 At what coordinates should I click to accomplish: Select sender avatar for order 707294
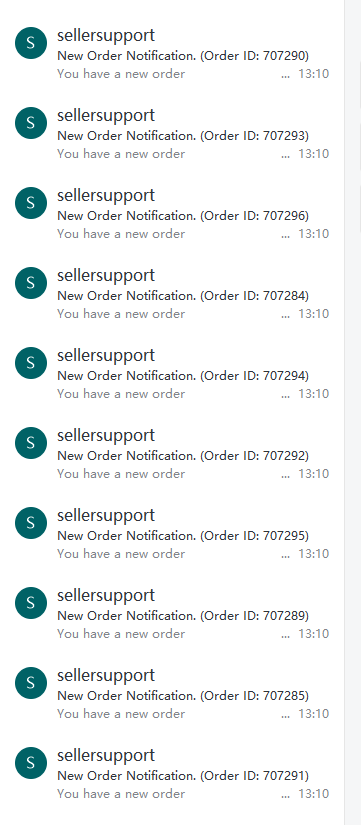(x=31, y=363)
